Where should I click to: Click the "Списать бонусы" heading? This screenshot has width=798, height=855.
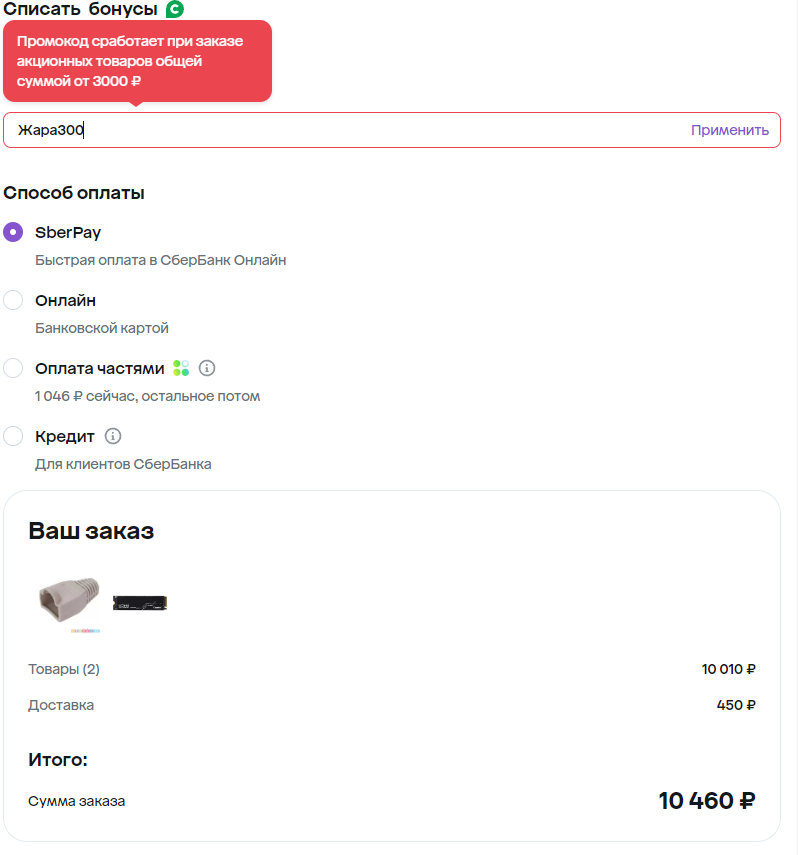pos(81,10)
